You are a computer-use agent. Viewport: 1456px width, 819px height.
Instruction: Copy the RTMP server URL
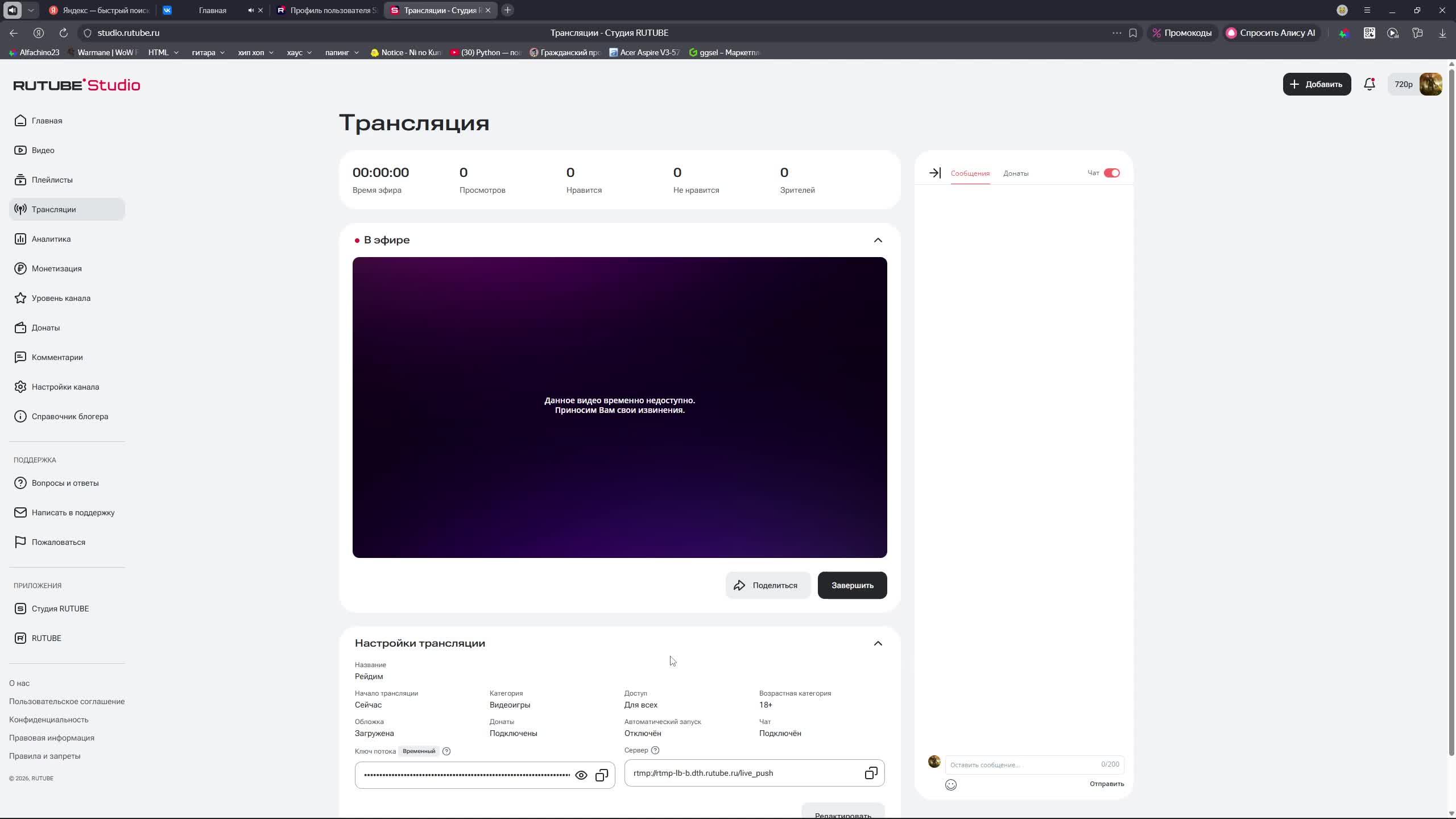coord(871,773)
